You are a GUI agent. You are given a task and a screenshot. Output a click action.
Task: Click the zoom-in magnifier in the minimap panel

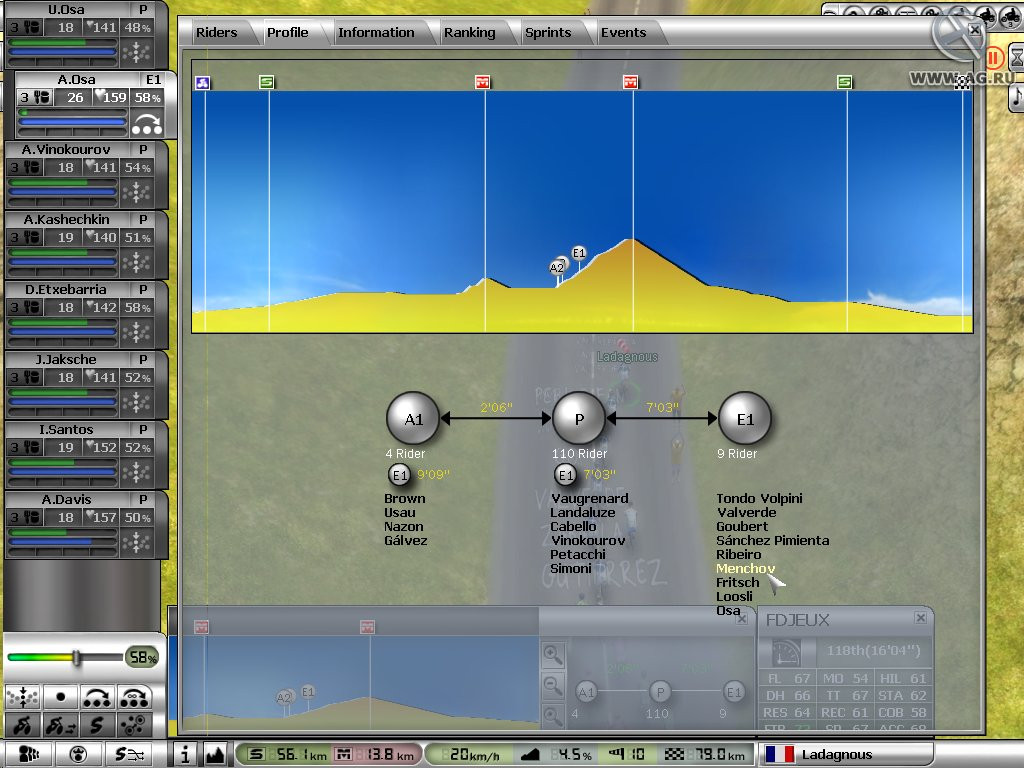point(552,654)
